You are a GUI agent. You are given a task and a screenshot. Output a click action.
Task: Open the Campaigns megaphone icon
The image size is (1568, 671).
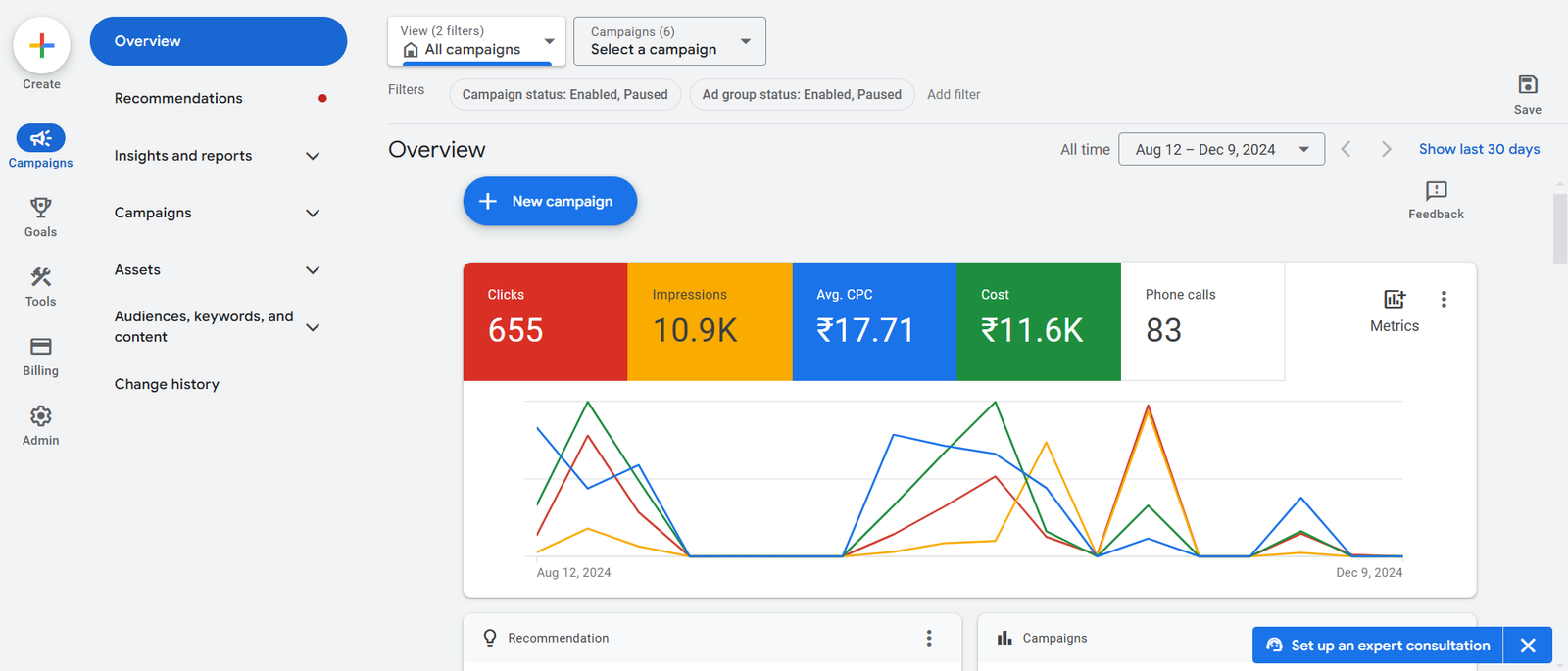(x=41, y=138)
